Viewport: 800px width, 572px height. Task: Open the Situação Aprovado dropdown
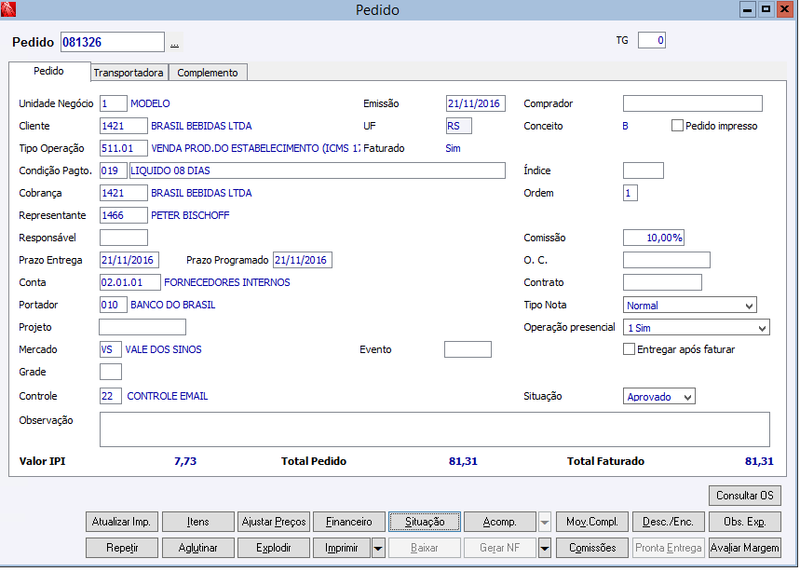click(687, 397)
